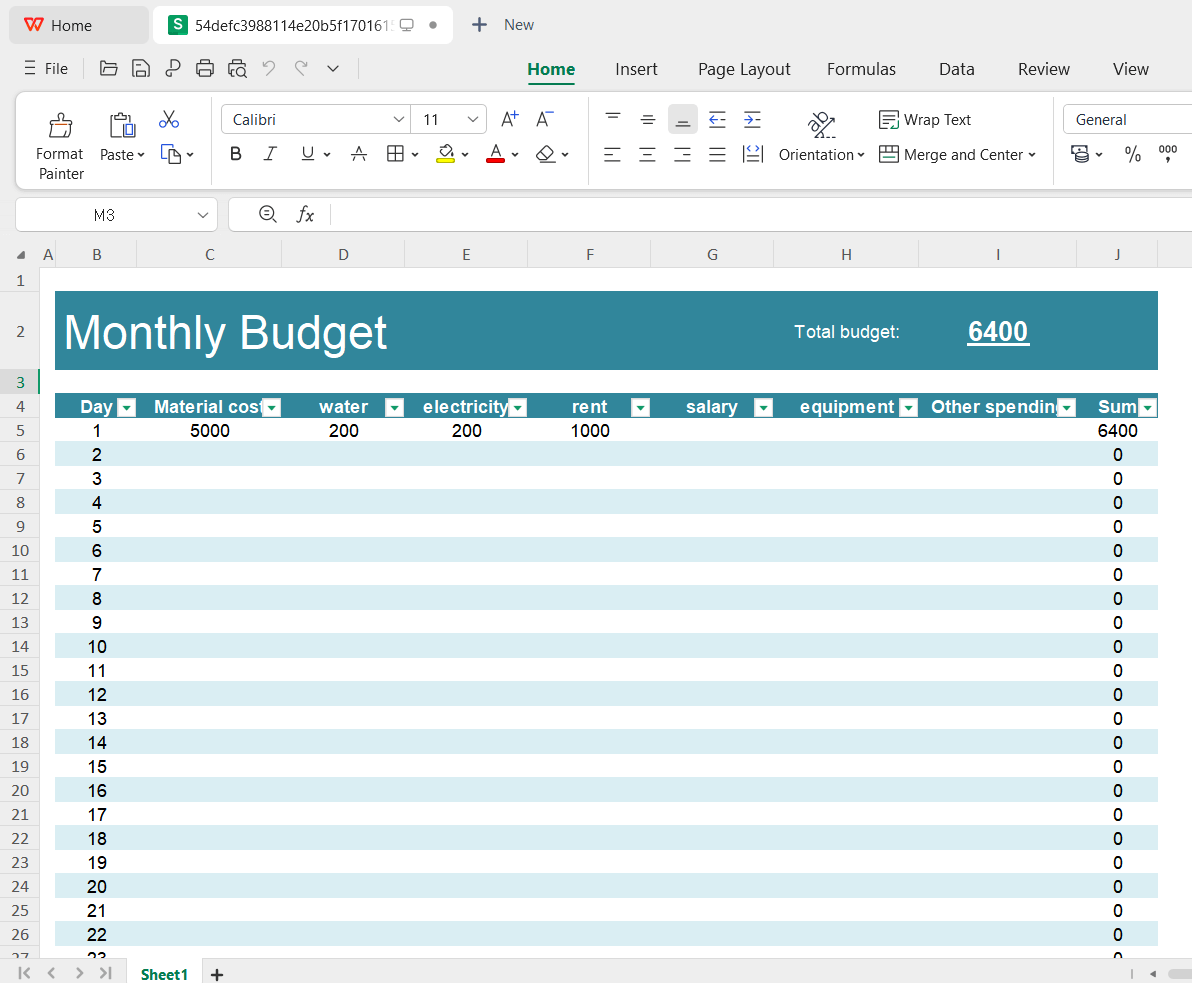
Task: Click the currency format icon
Action: (1079, 154)
